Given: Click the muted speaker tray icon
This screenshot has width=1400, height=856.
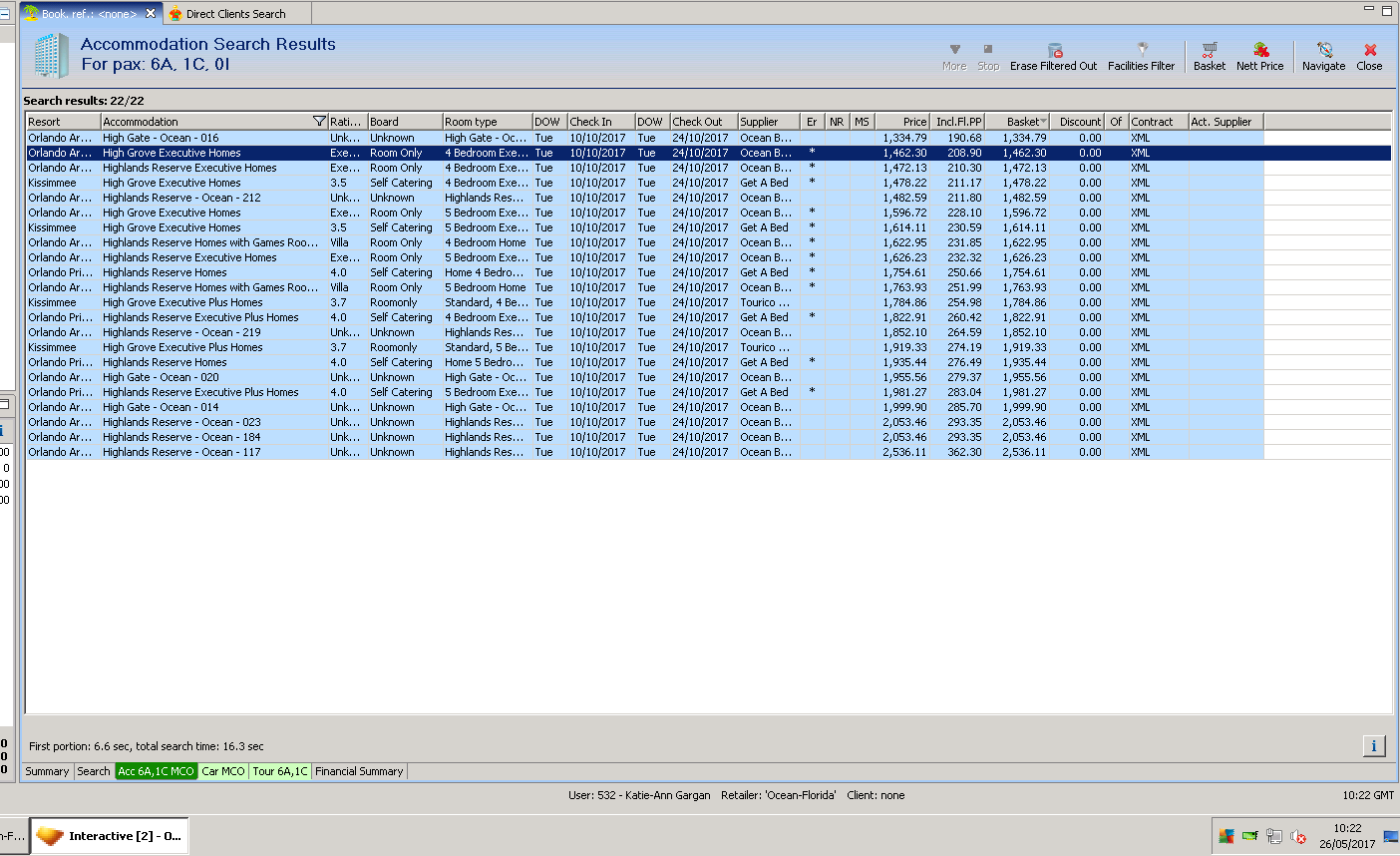Looking at the screenshot, I should pos(1298,836).
